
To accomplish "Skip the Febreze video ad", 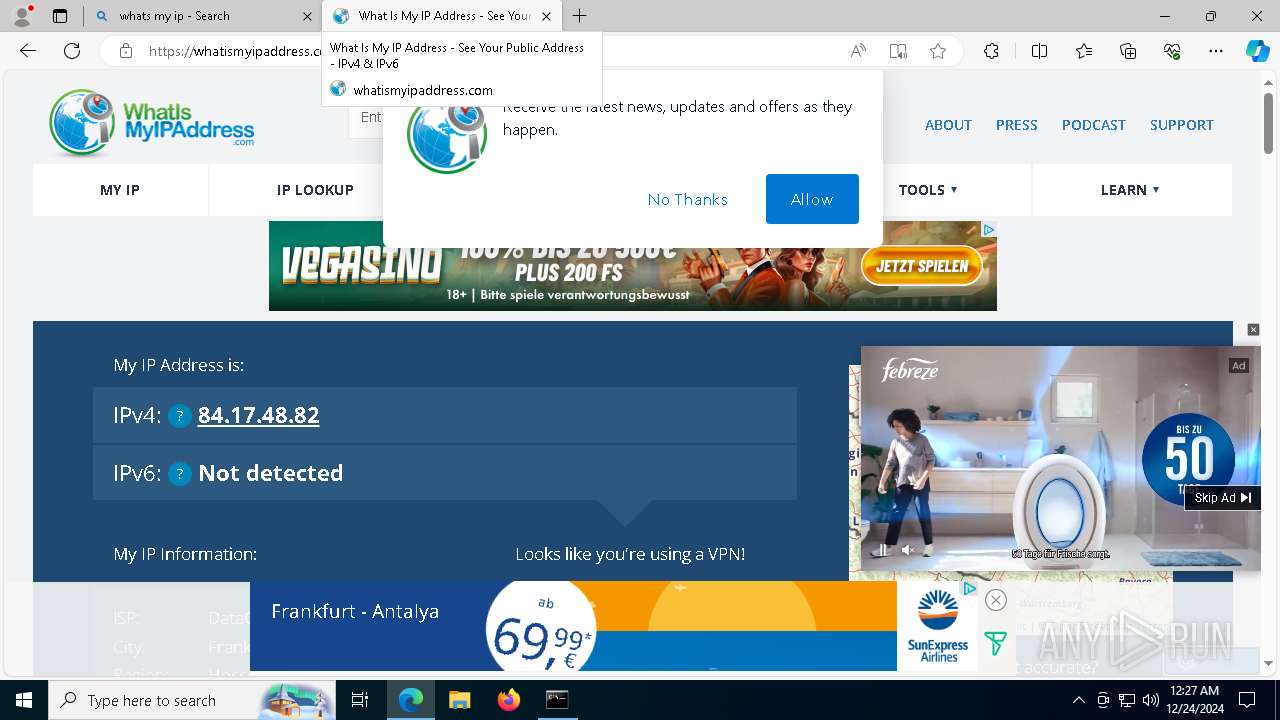I will click(1223, 498).
